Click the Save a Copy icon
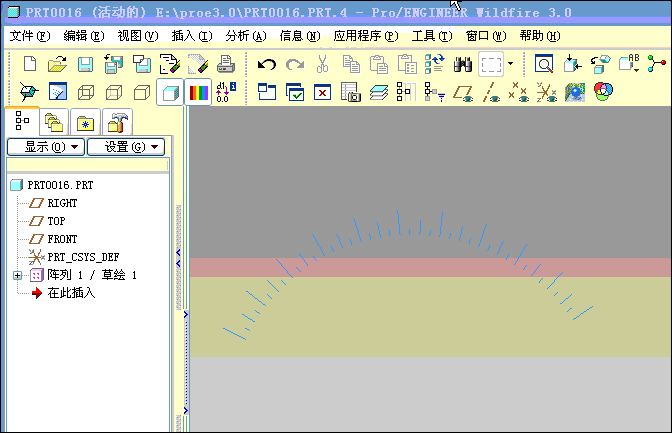This screenshot has width=672, height=433. (114, 64)
